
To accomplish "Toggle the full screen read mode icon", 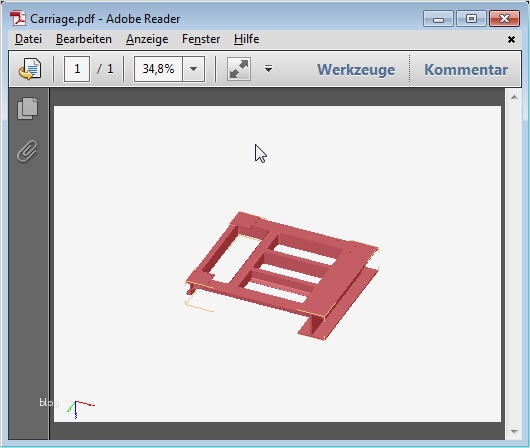I will pos(239,69).
